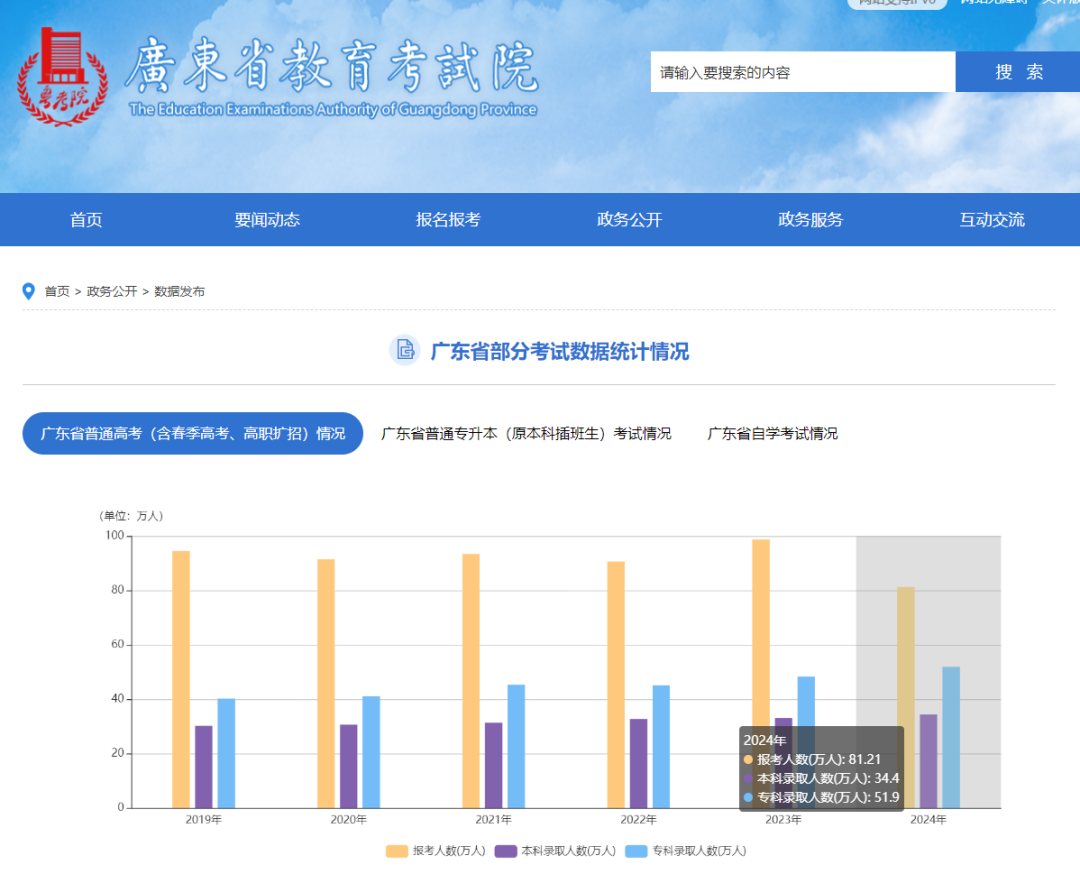Click the 搜索 search button

click(x=1018, y=72)
